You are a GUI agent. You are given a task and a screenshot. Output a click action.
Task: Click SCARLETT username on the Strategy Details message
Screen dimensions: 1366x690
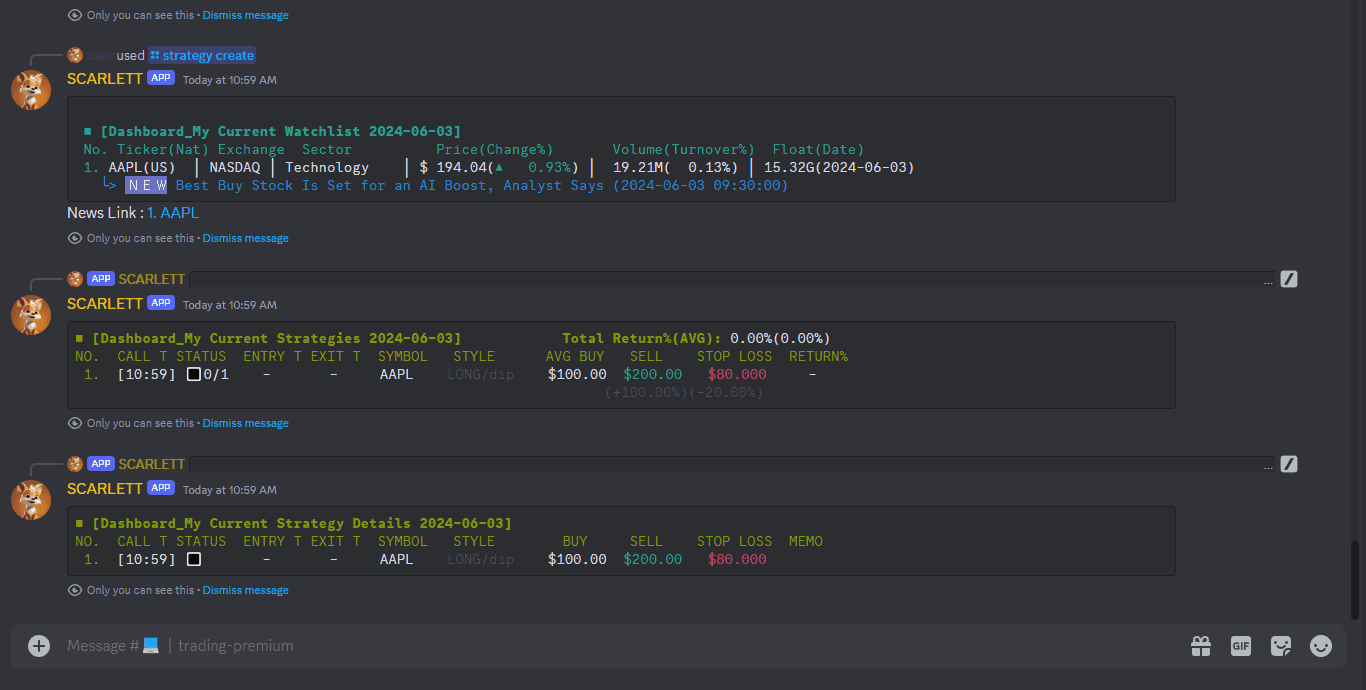pyautogui.click(x=105, y=489)
